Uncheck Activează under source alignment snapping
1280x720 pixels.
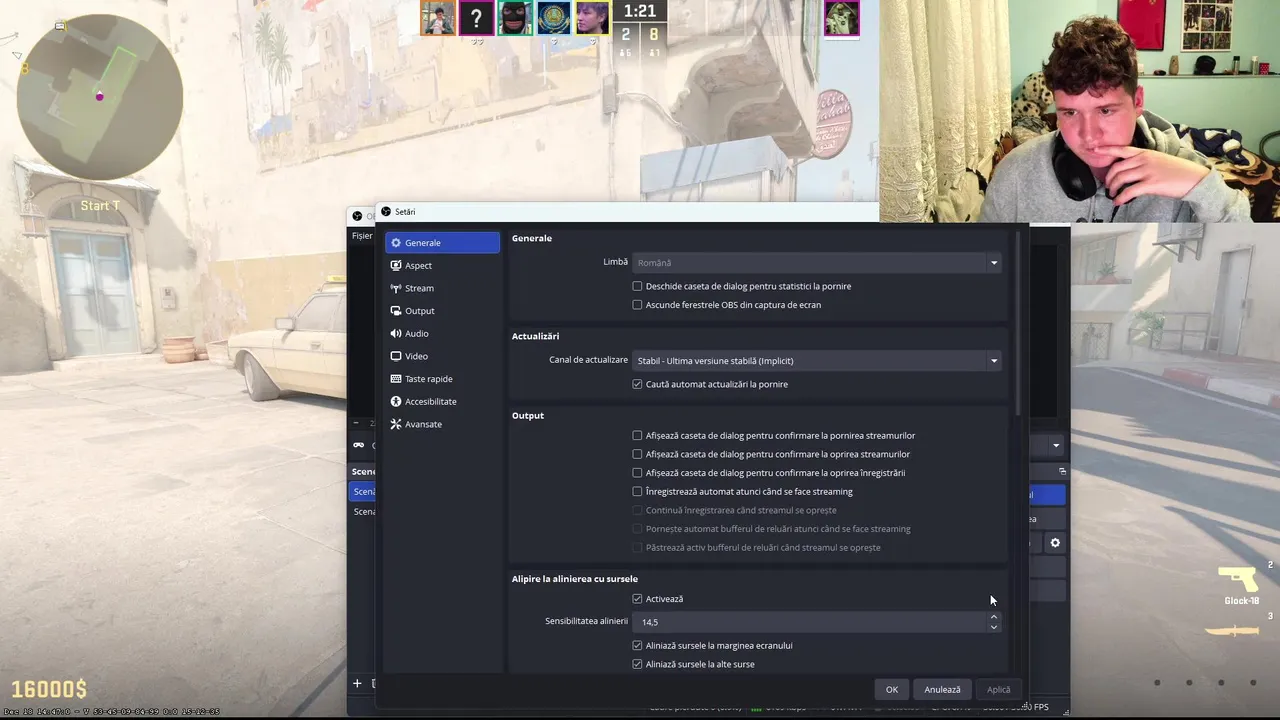[x=637, y=599]
